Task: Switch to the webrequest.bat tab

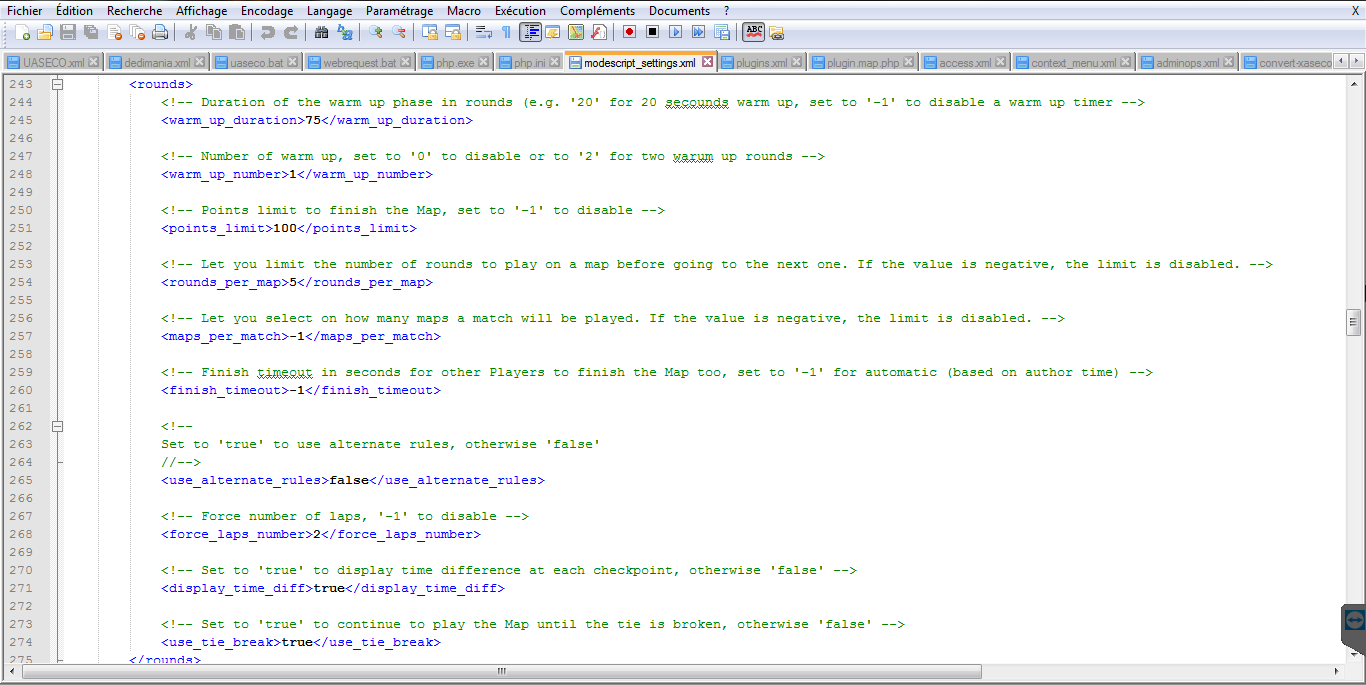Action: (x=360, y=62)
